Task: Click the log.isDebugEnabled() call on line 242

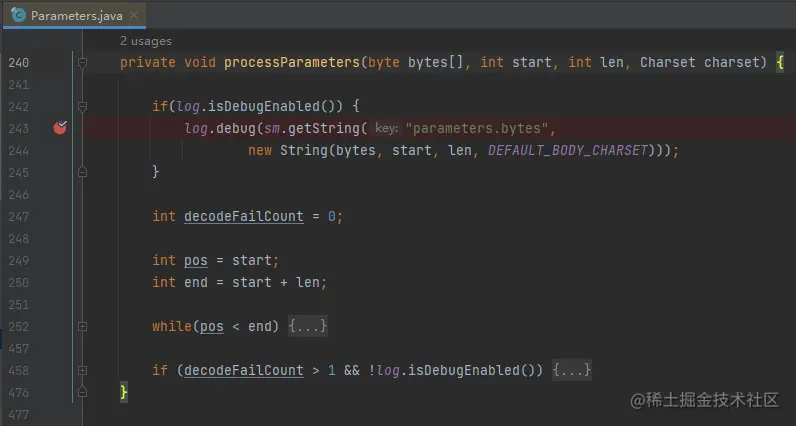Action: (260, 106)
